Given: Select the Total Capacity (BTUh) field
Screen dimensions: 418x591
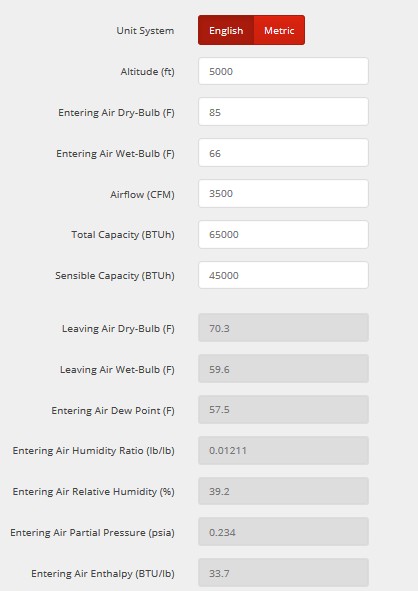Looking at the screenshot, I should [283, 234].
